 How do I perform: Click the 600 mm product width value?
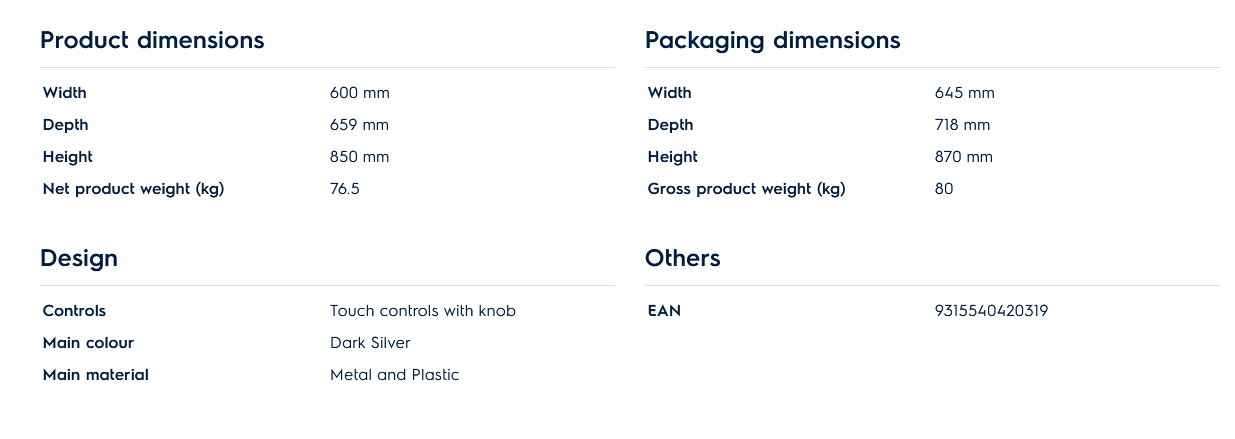pos(359,93)
